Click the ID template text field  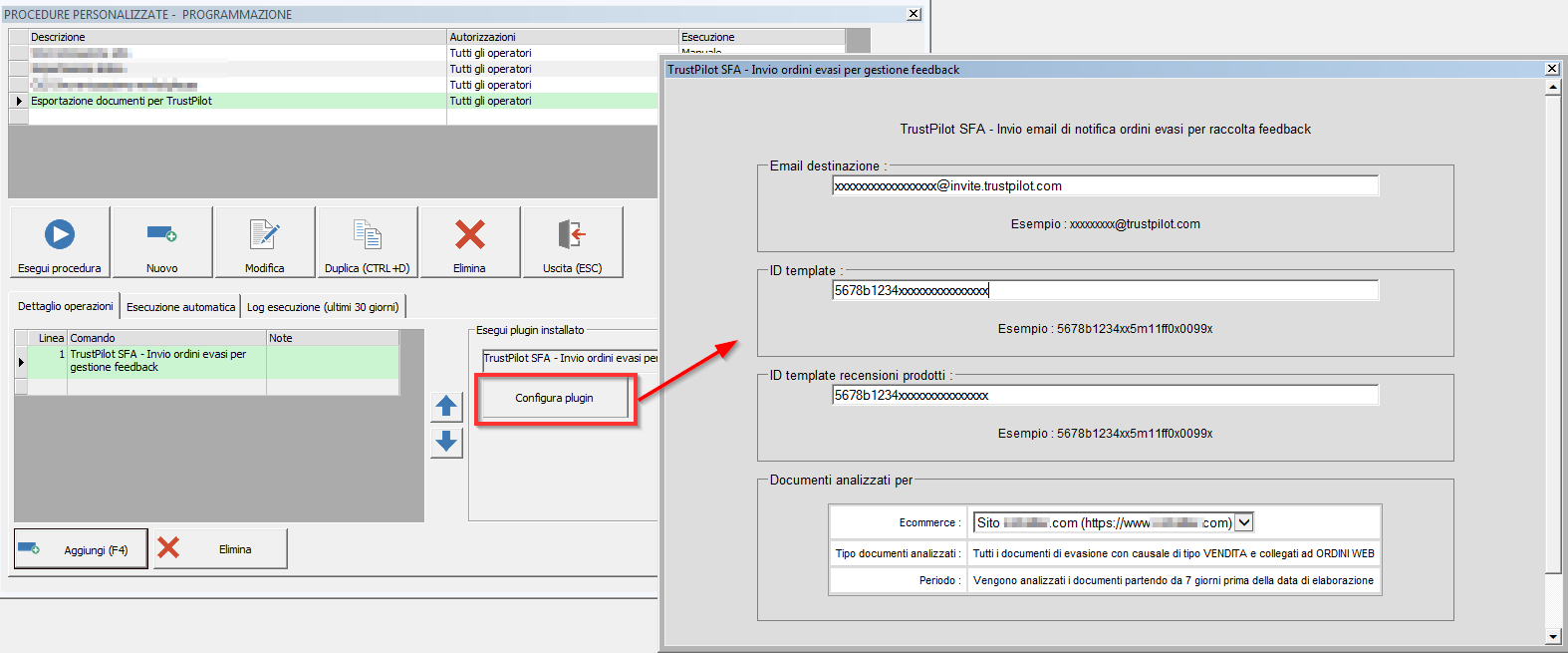click(1105, 291)
